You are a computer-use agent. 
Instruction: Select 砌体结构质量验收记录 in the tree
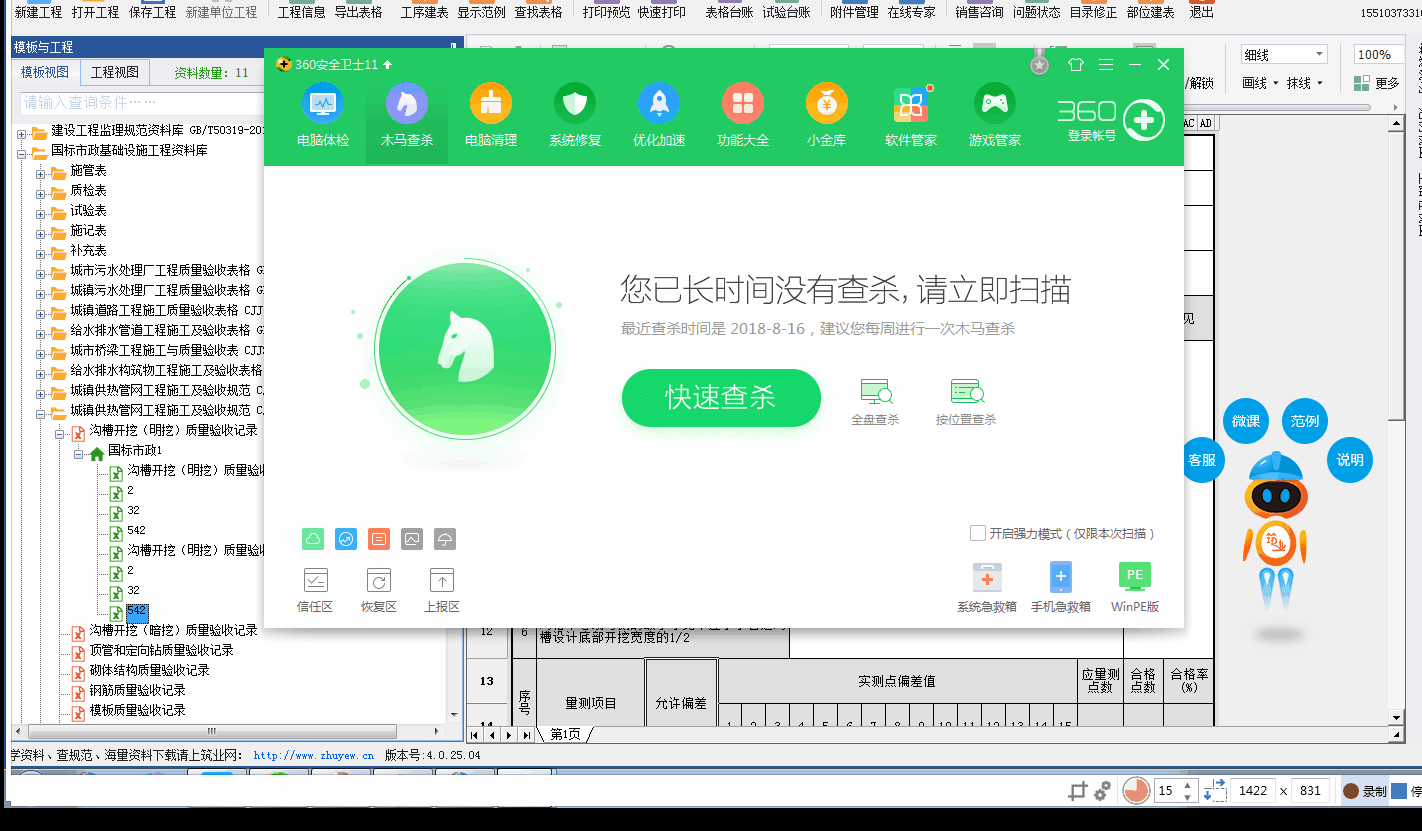click(150, 671)
